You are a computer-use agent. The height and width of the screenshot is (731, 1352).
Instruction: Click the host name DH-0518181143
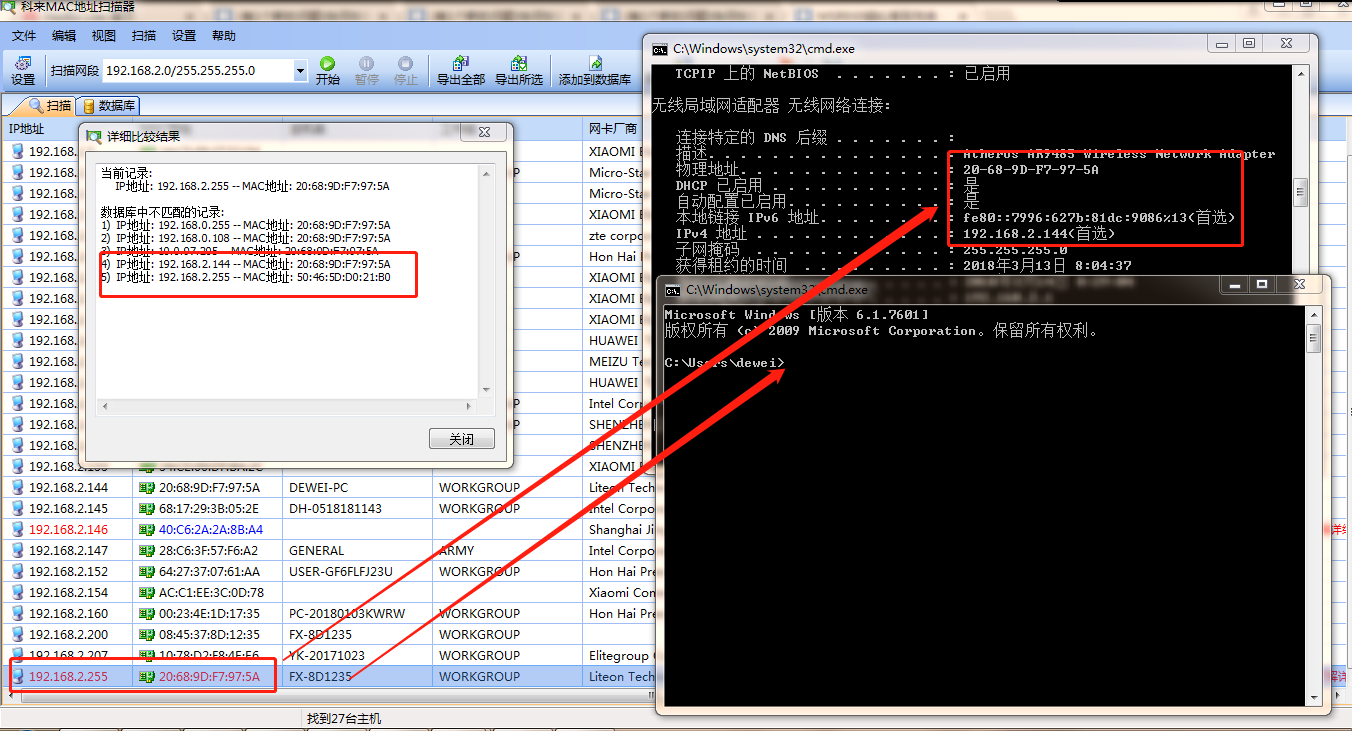[335, 509]
